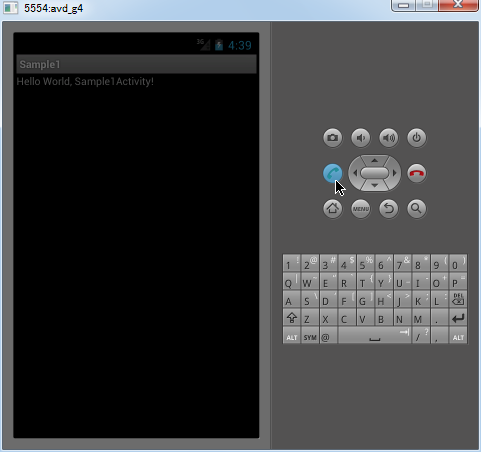Image resolution: width=481 pixels, height=452 pixels.
Task: Click the DEL backspace key
Action: 458,300
